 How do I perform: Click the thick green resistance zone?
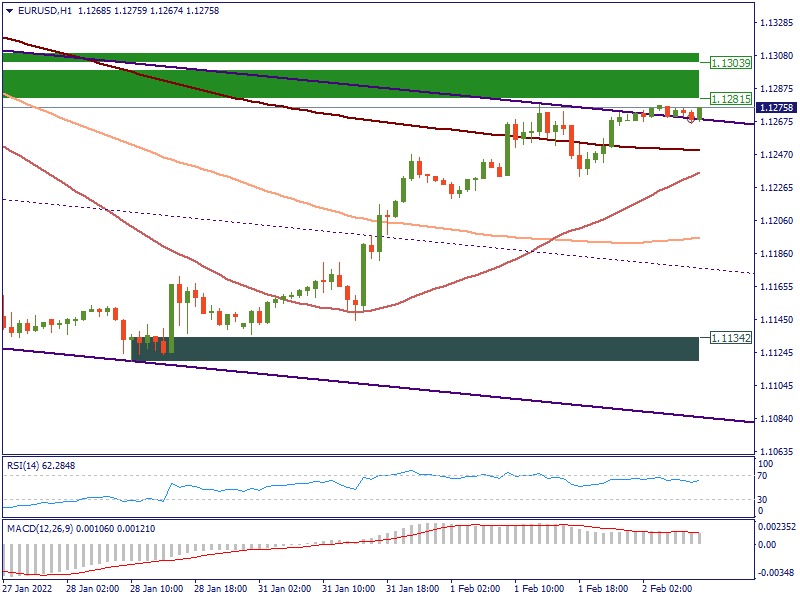point(350,84)
